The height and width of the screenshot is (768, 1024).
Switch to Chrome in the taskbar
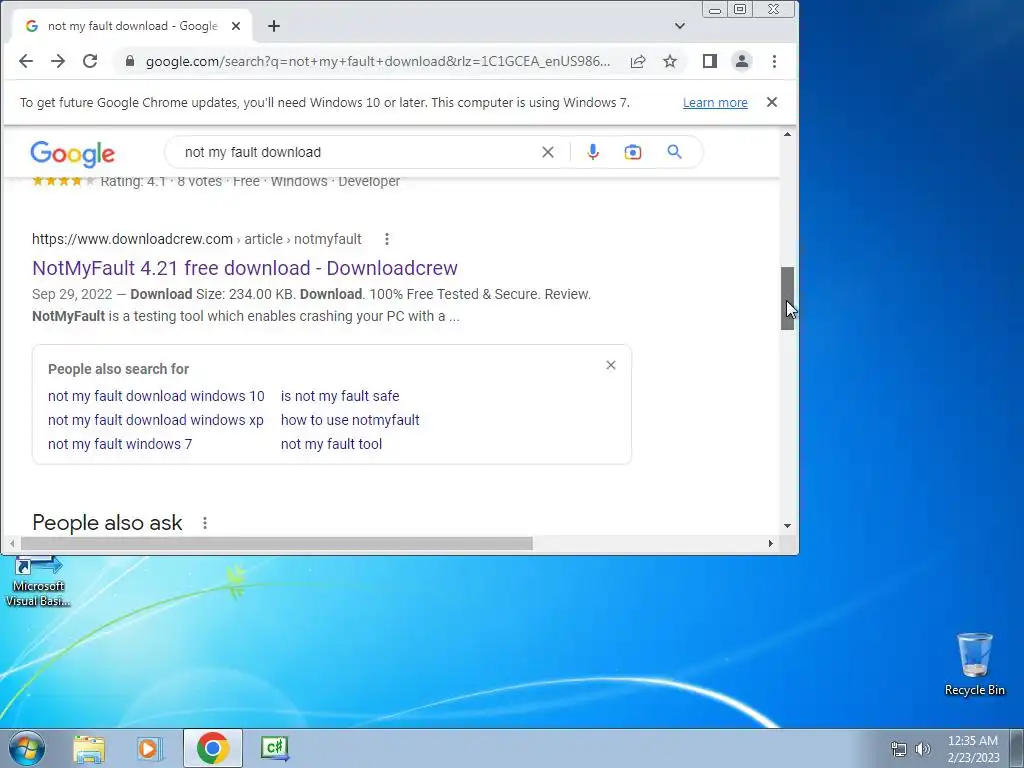coord(213,748)
